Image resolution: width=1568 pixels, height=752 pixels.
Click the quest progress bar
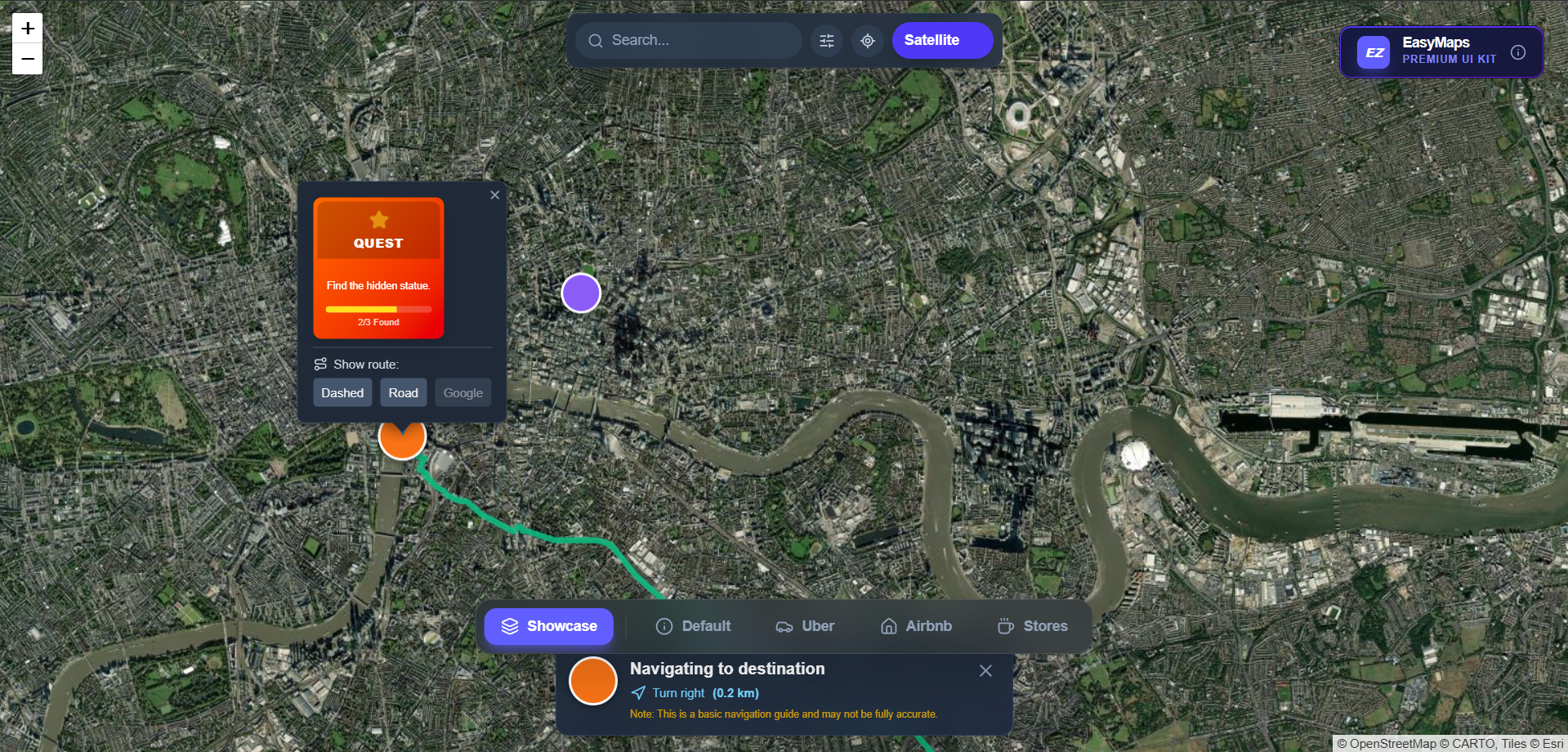pyautogui.click(x=378, y=309)
